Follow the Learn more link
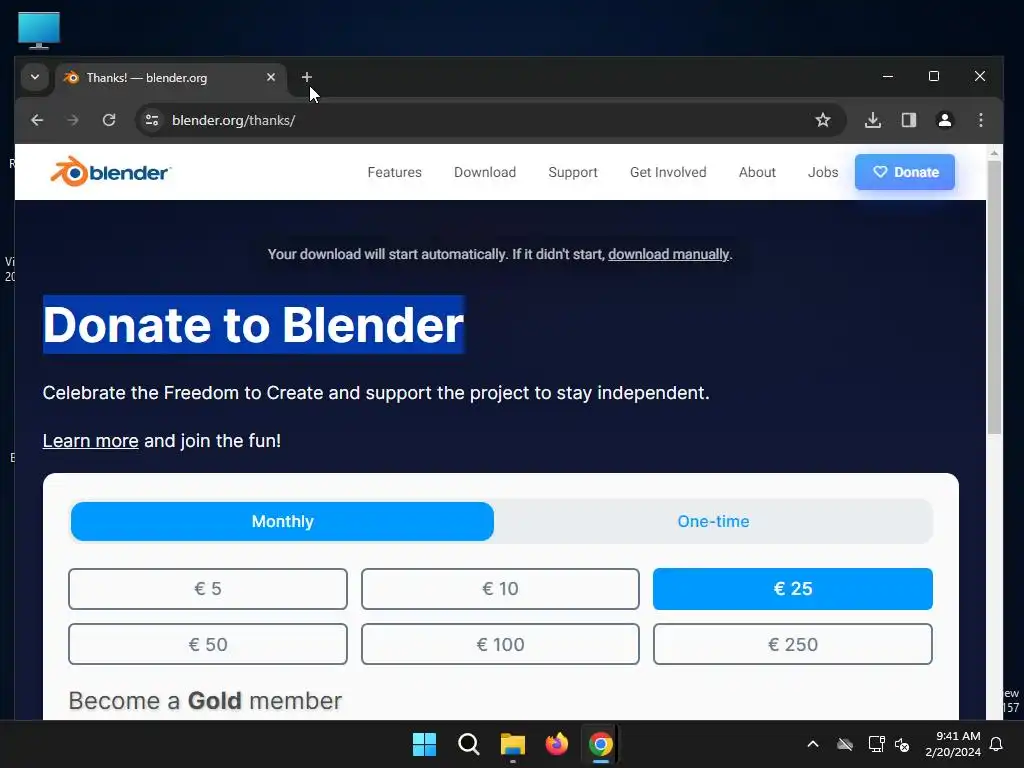The image size is (1024, 768). tap(90, 441)
